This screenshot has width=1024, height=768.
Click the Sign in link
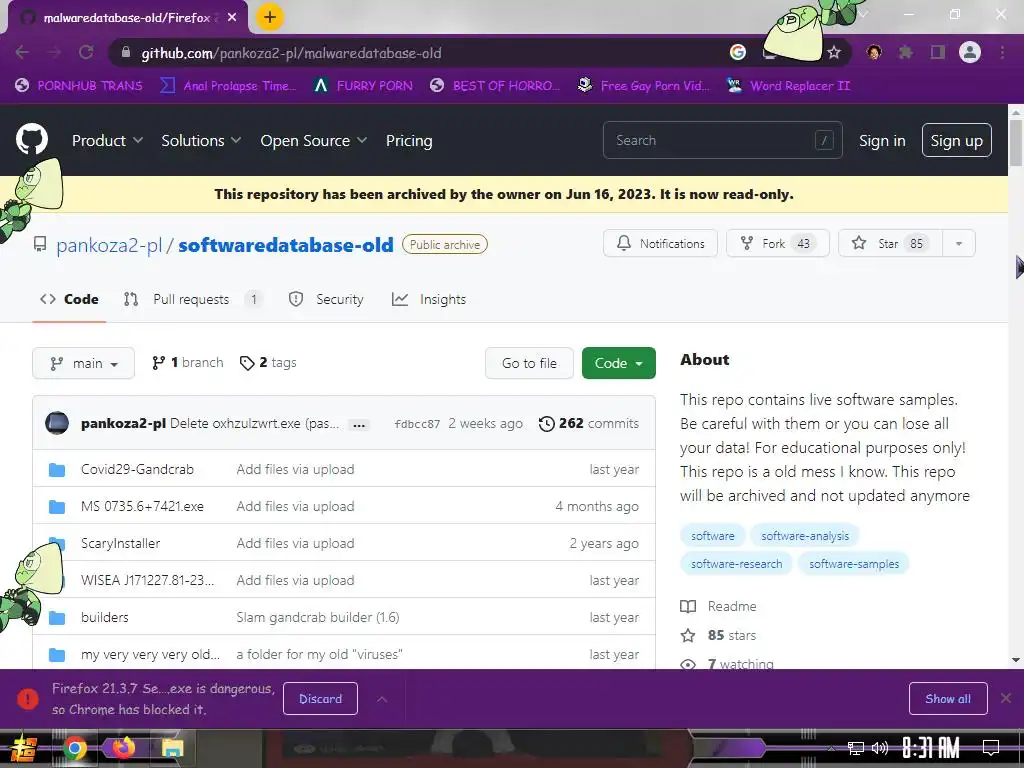pyautogui.click(x=882, y=140)
